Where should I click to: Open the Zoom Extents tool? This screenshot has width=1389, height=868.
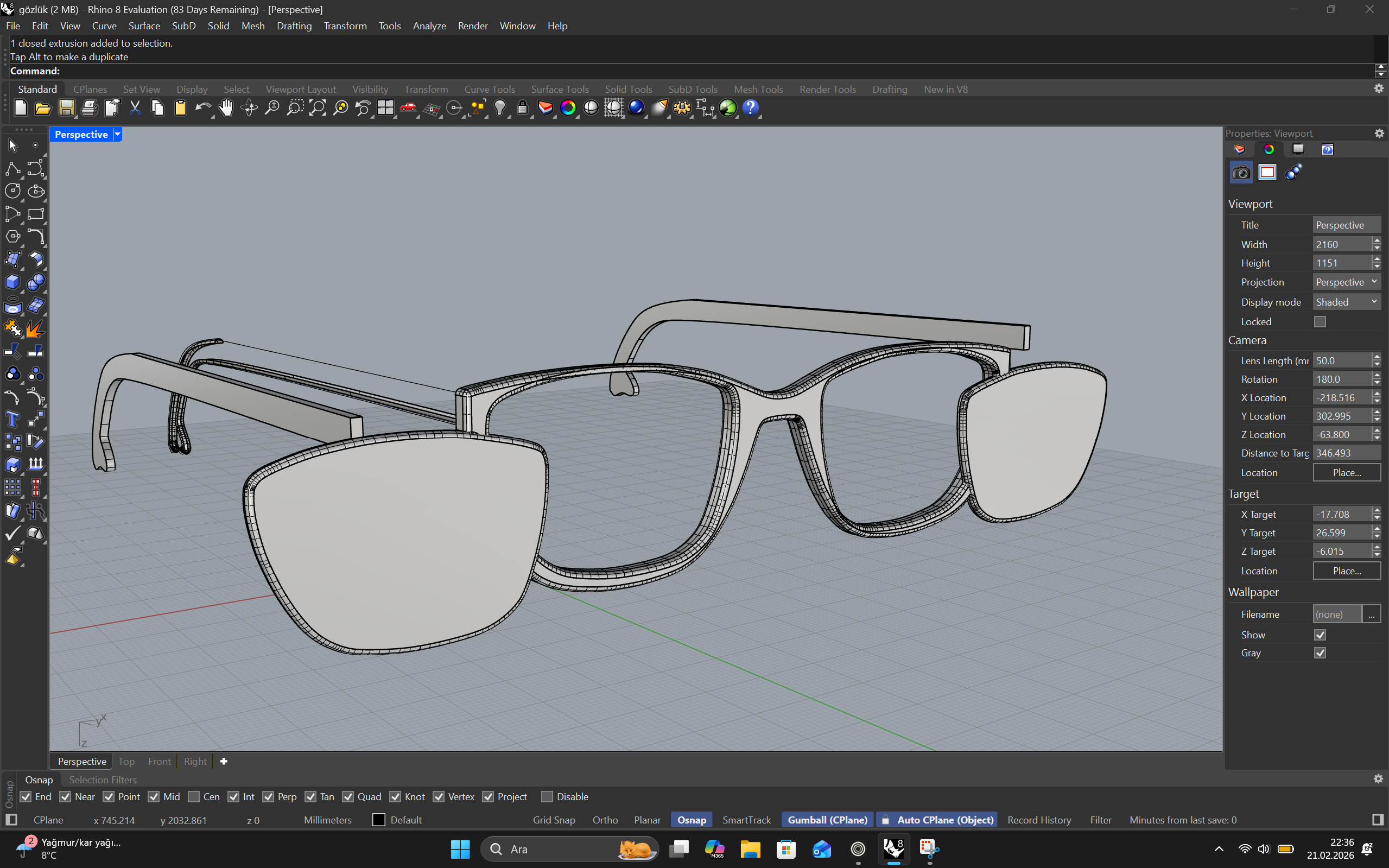318,108
